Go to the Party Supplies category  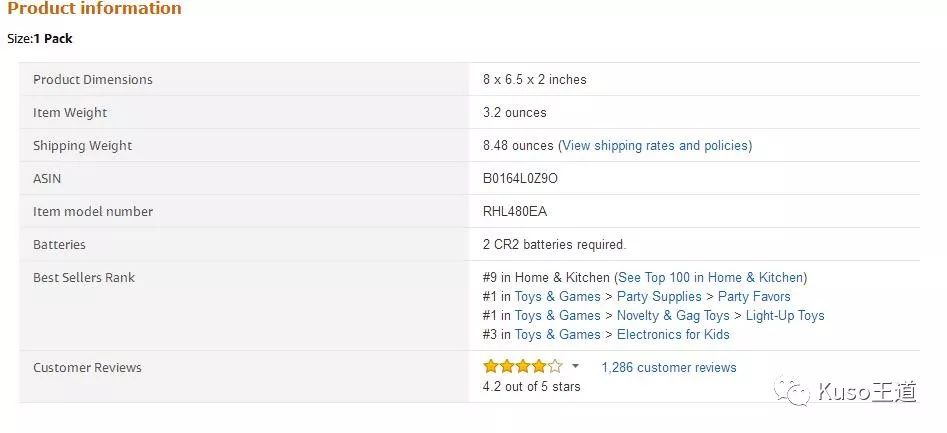click(x=659, y=296)
